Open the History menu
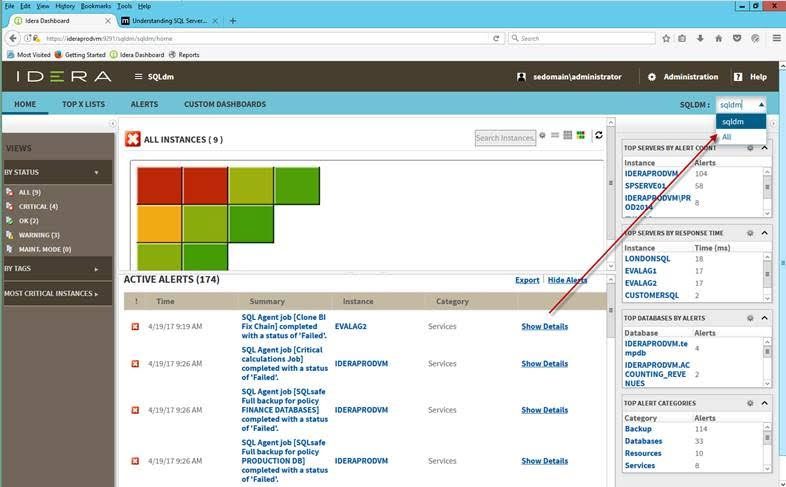Viewport: 786px width, 487px height. click(x=65, y=6)
